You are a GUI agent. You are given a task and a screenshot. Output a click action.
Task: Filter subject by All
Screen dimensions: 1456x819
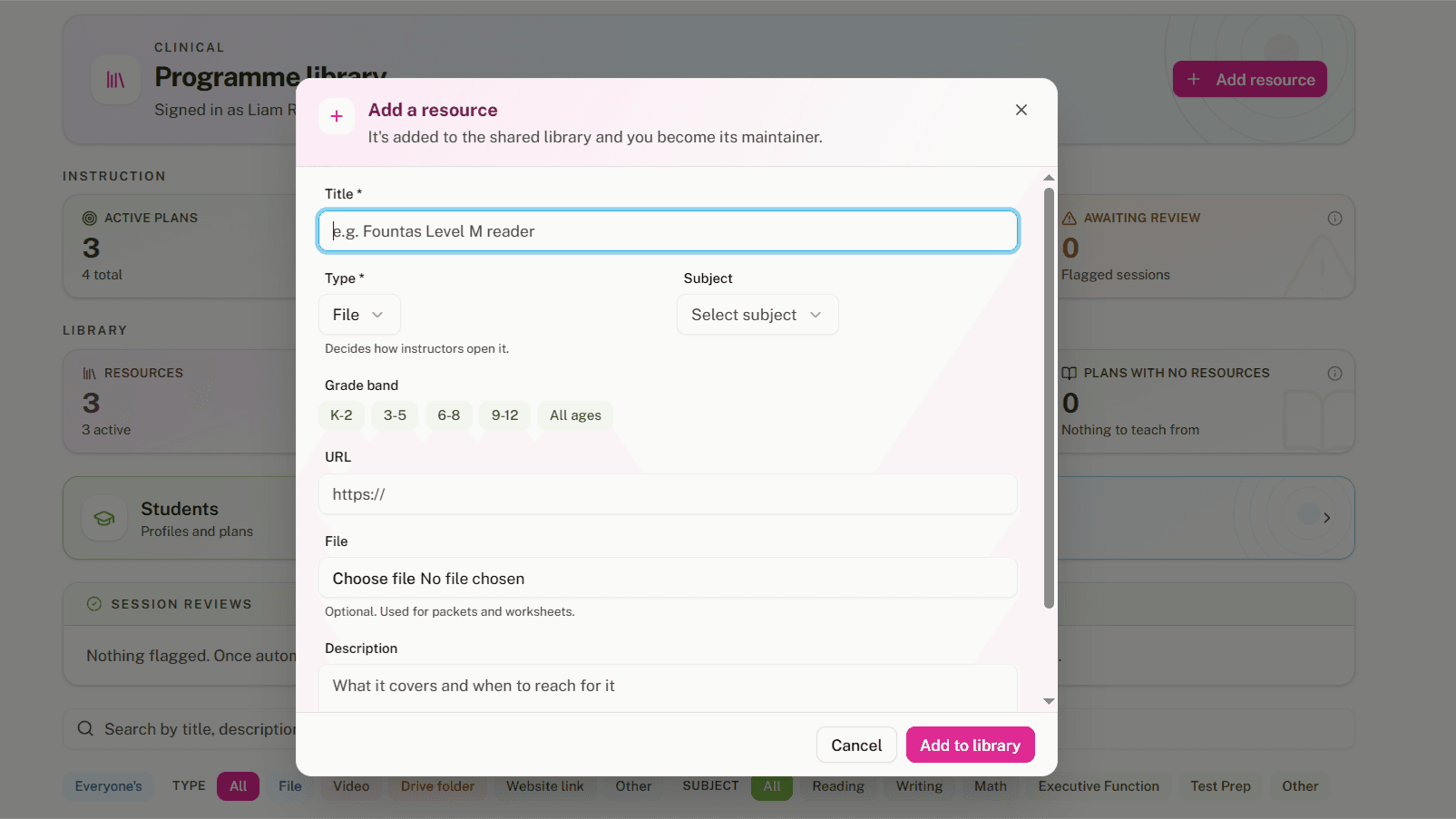772,786
